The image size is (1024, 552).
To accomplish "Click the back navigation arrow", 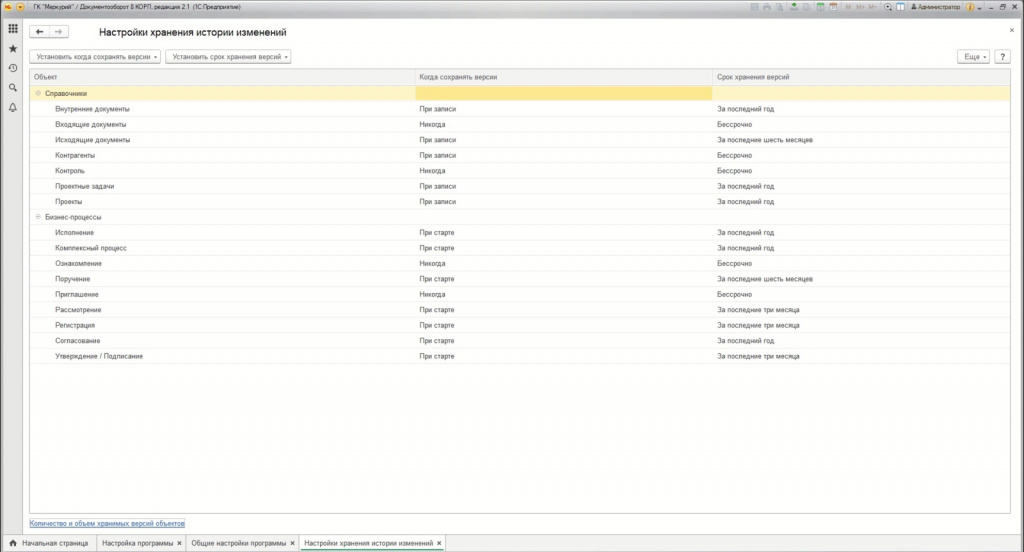I will click(x=40, y=32).
